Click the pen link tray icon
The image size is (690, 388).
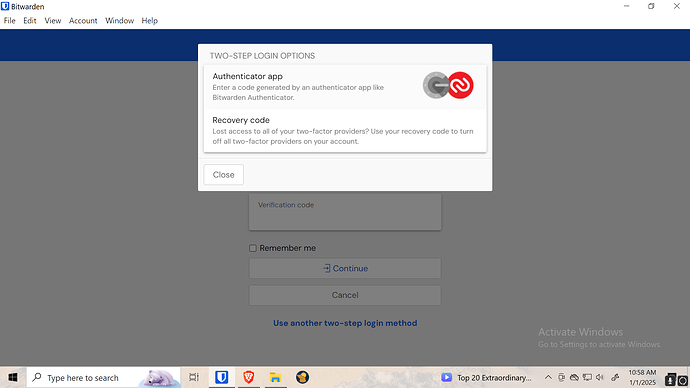click(x=615, y=377)
